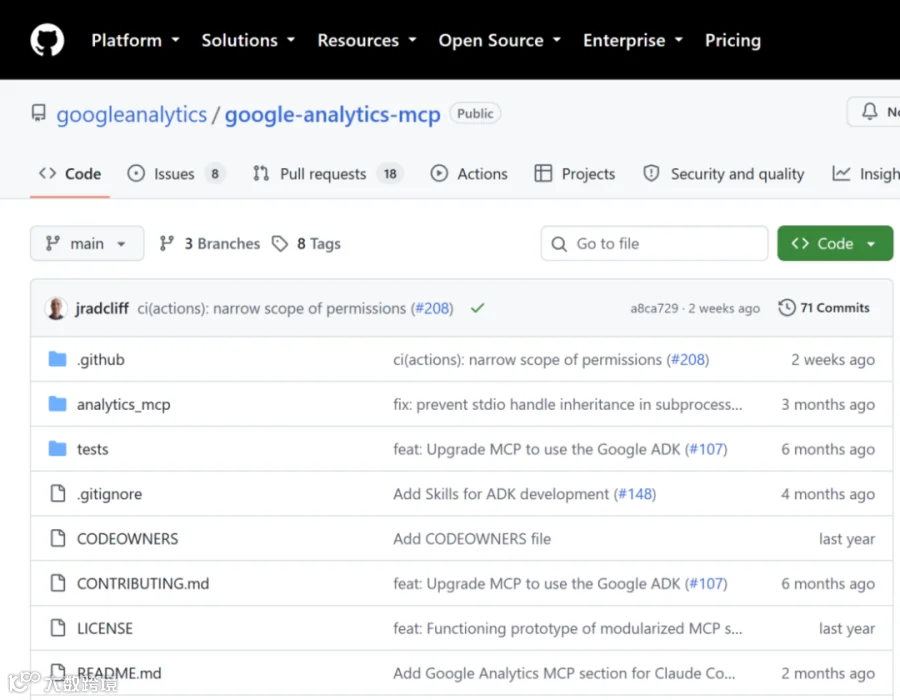Open the #107 link in the tests row
The image size is (900, 700).
705,449
